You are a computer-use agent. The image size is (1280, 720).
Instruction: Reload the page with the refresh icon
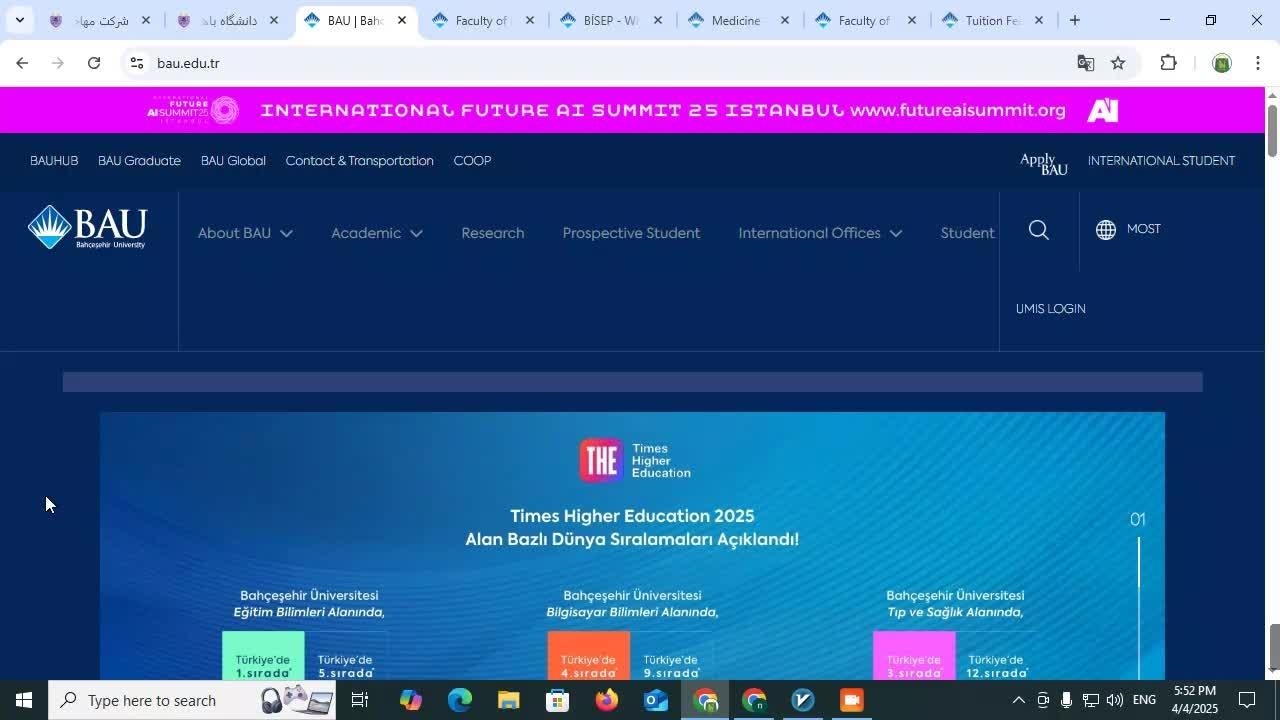[x=94, y=63]
